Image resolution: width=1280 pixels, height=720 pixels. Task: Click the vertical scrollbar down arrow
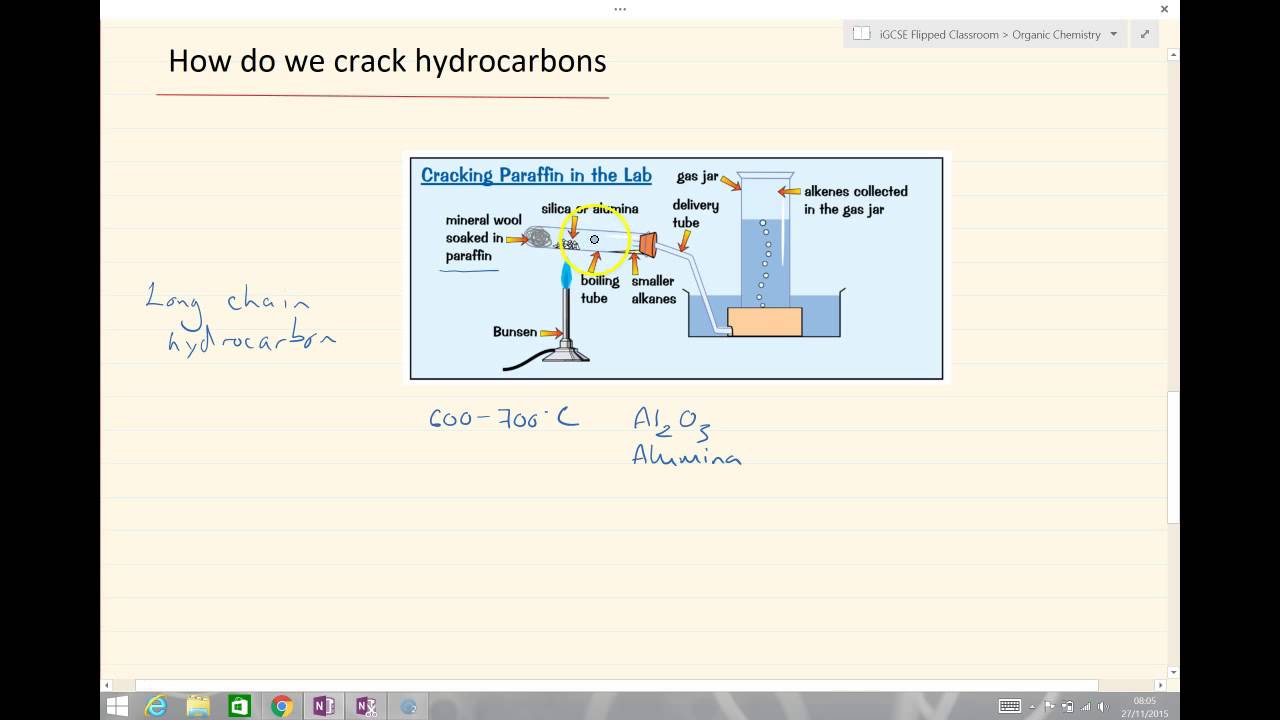[x=1174, y=672]
